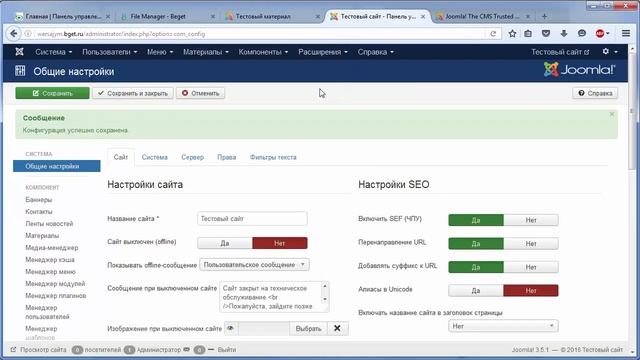The height and width of the screenshot is (360, 640).
Task: Open the Пользователи menu
Action: click(109, 52)
